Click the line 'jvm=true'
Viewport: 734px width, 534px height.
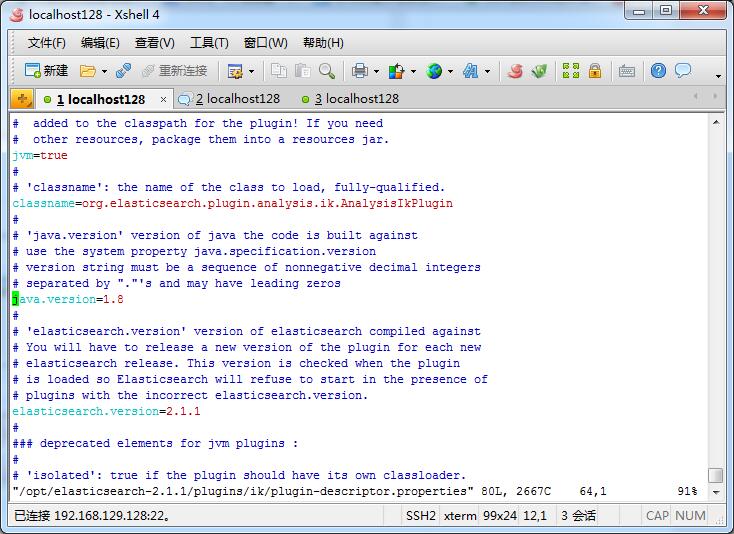tap(40, 155)
